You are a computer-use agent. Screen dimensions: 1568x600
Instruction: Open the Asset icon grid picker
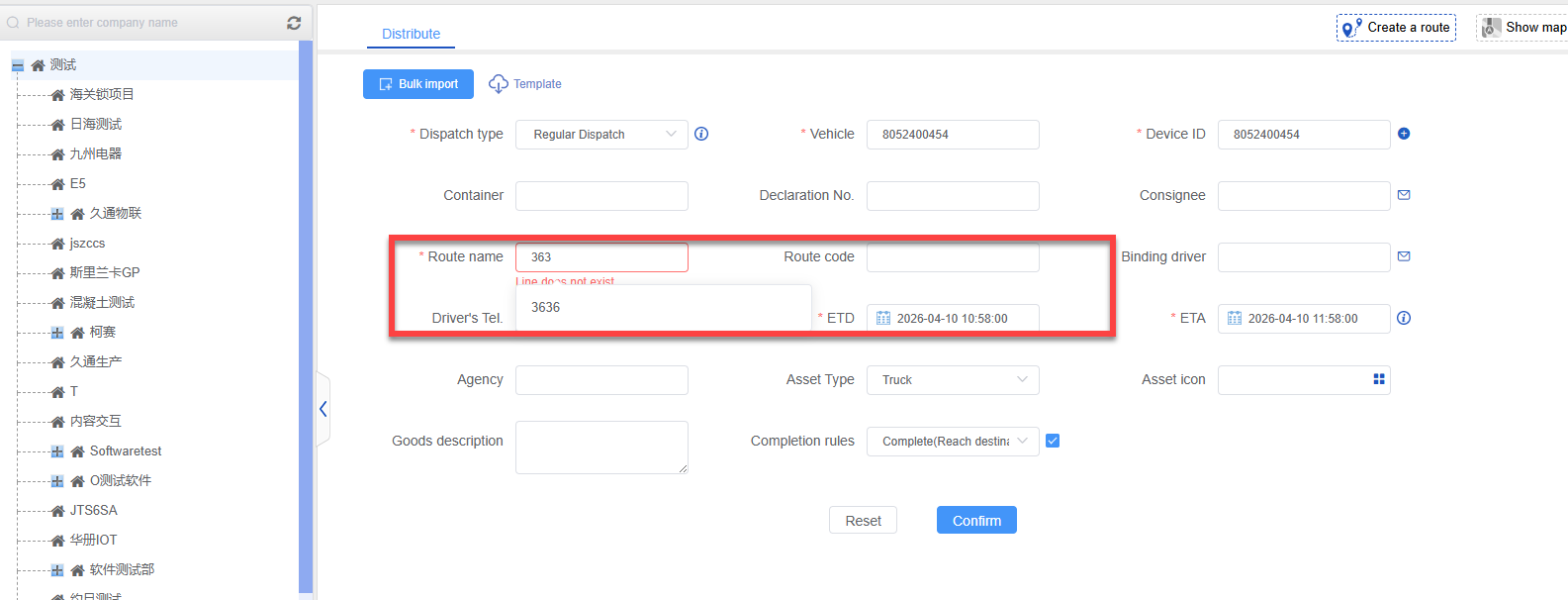tap(1379, 379)
